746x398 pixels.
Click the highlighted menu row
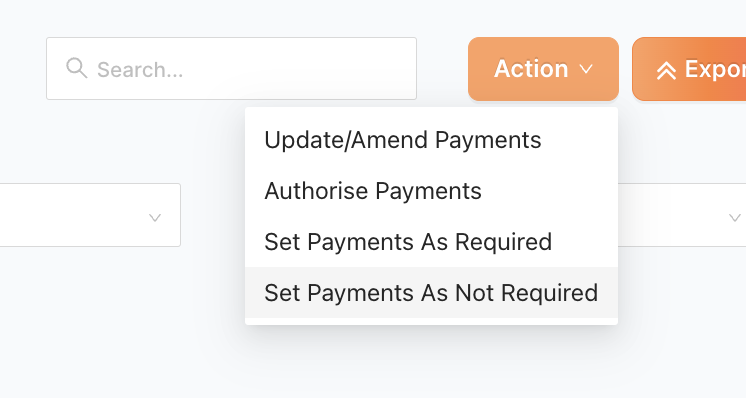[432, 292]
